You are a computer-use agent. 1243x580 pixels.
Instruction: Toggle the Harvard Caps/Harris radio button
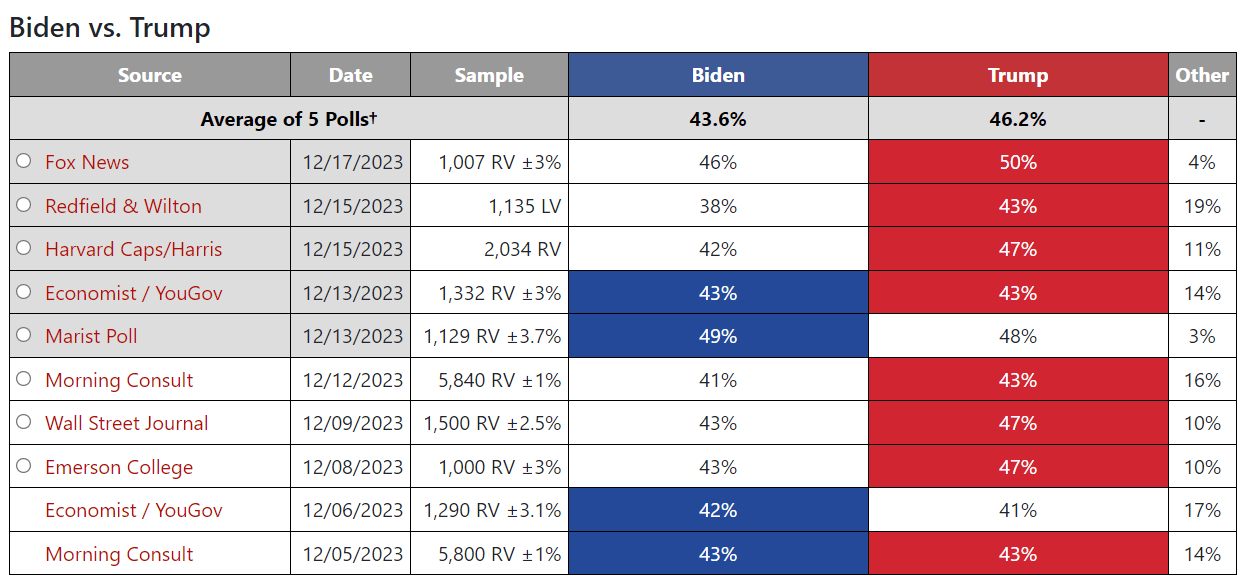[24, 248]
